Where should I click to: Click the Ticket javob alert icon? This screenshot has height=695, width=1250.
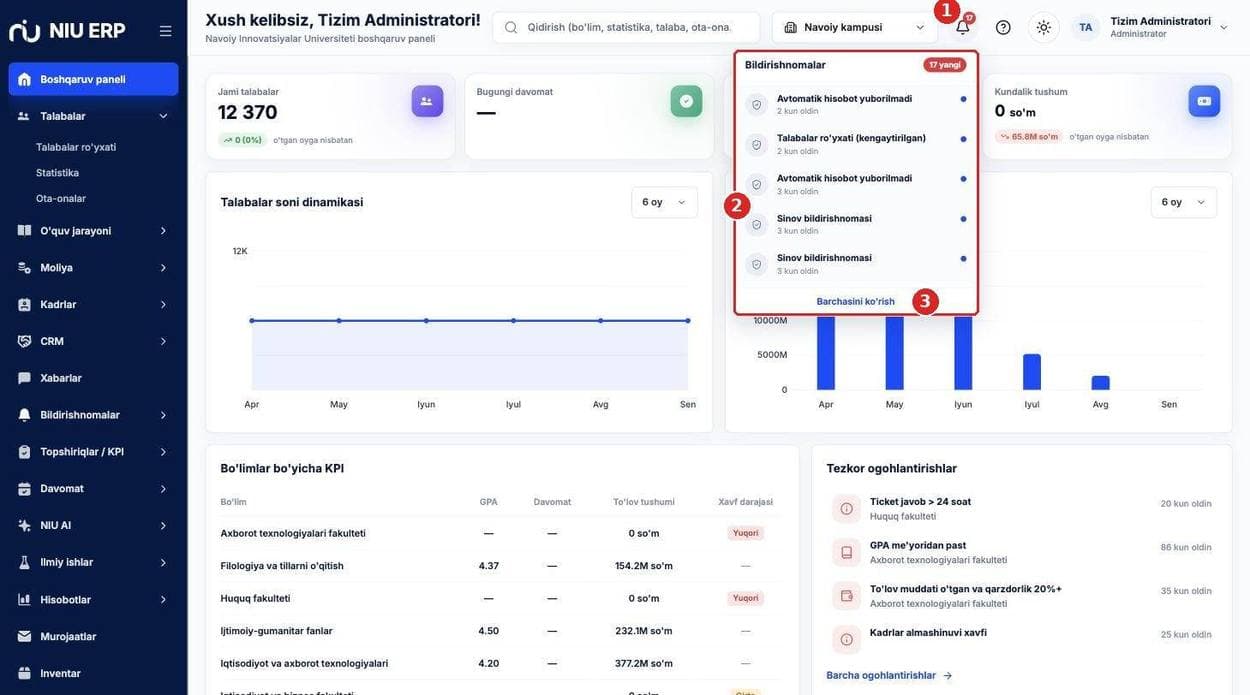click(x=846, y=508)
